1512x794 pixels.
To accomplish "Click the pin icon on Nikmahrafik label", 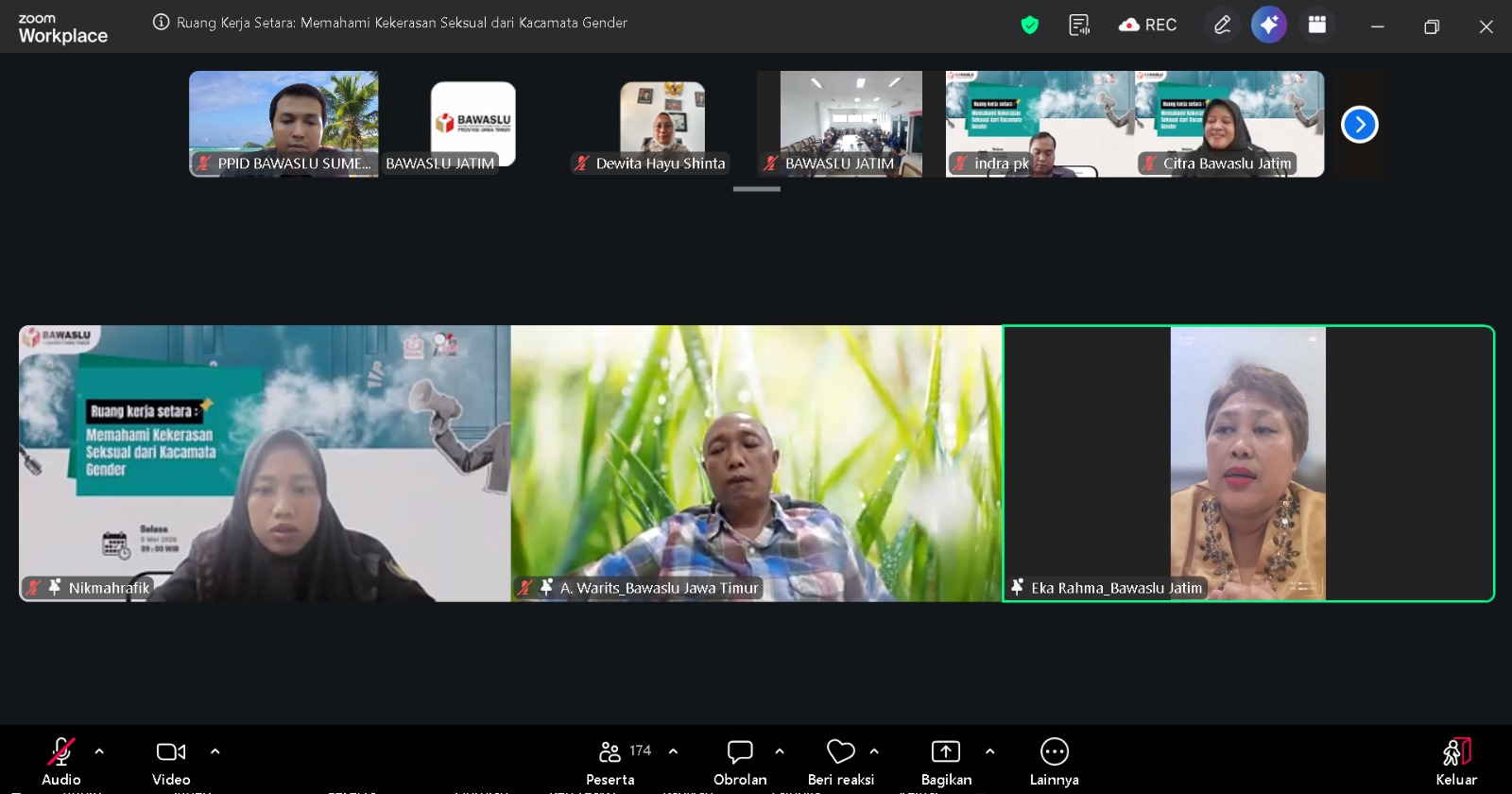I will tap(55, 587).
